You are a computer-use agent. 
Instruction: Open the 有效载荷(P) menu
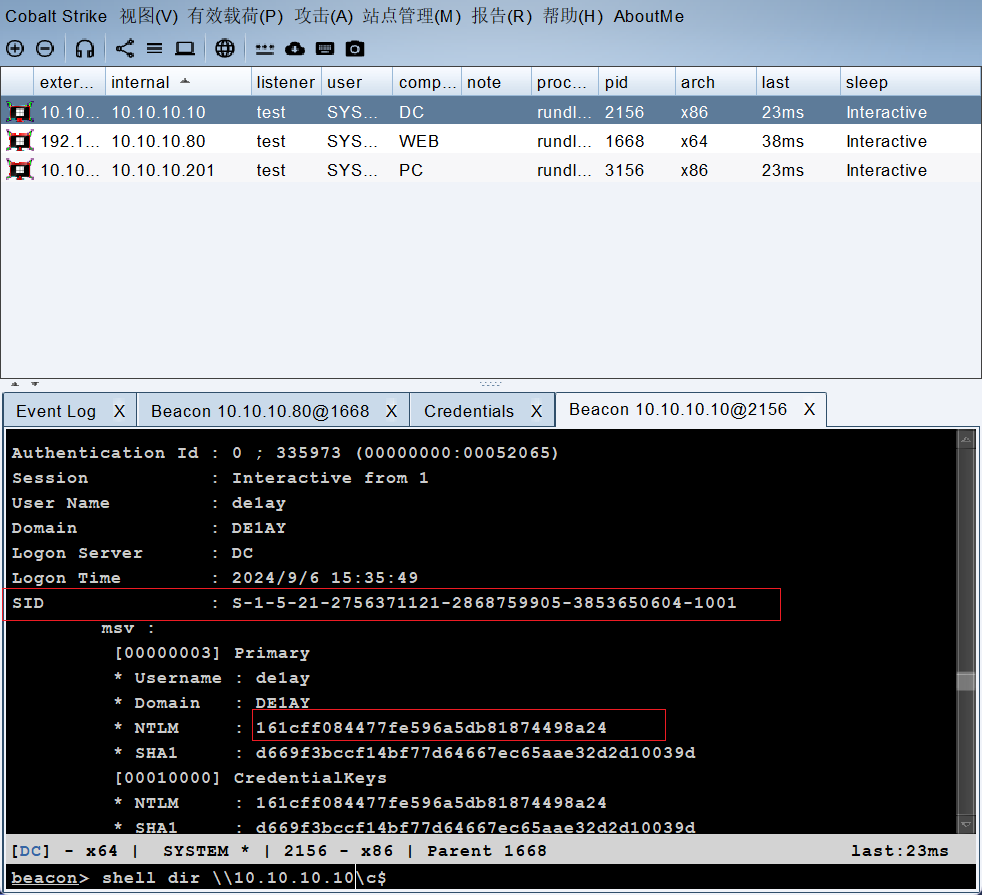235,16
